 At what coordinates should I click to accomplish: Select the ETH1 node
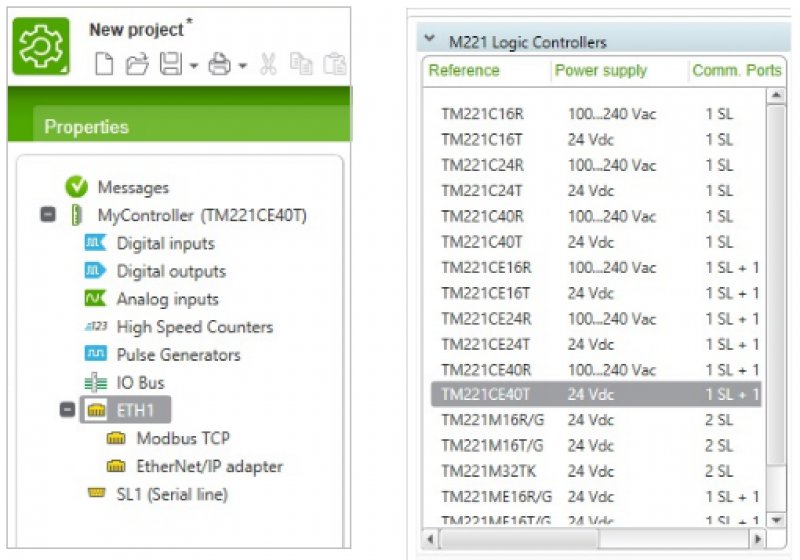click(x=135, y=410)
